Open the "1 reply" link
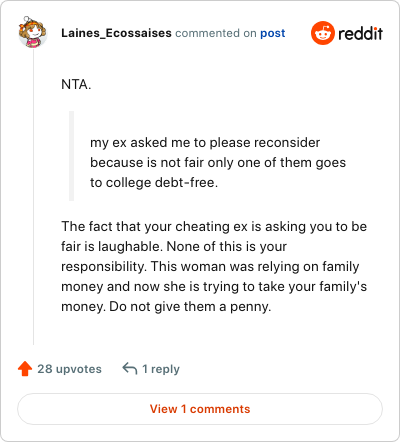Screen dimensions: 400x442 161,369
